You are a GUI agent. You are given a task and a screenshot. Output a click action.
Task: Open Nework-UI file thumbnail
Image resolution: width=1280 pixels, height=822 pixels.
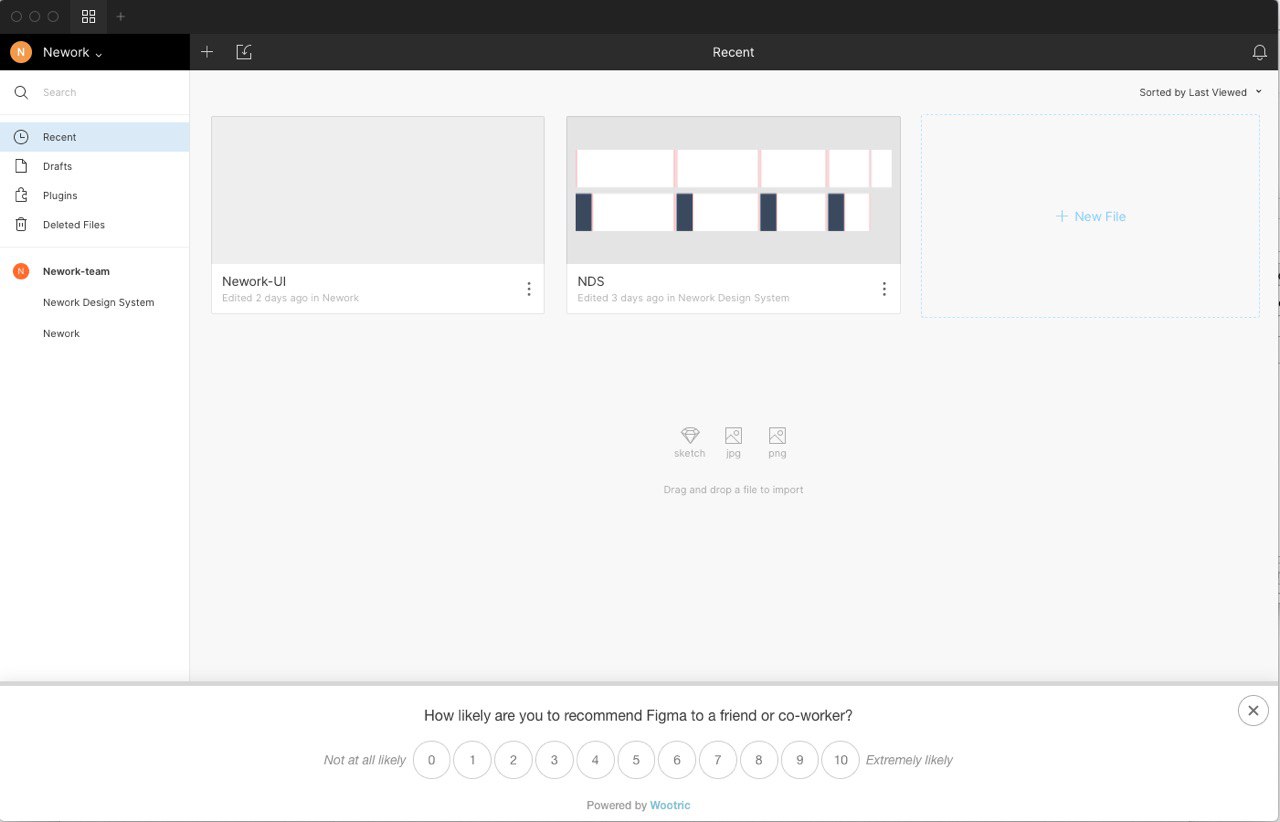coord(378,190)
